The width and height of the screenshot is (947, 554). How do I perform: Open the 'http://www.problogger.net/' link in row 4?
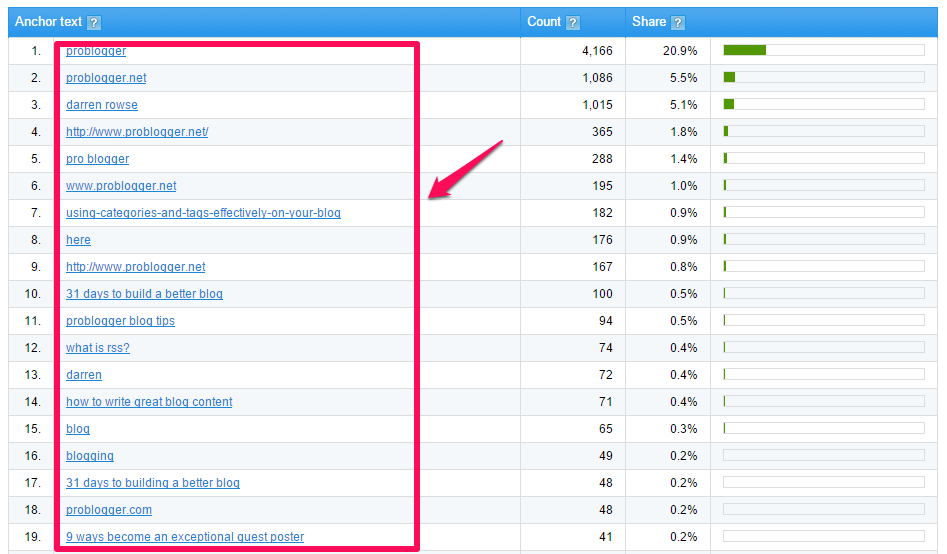point(137,132)
